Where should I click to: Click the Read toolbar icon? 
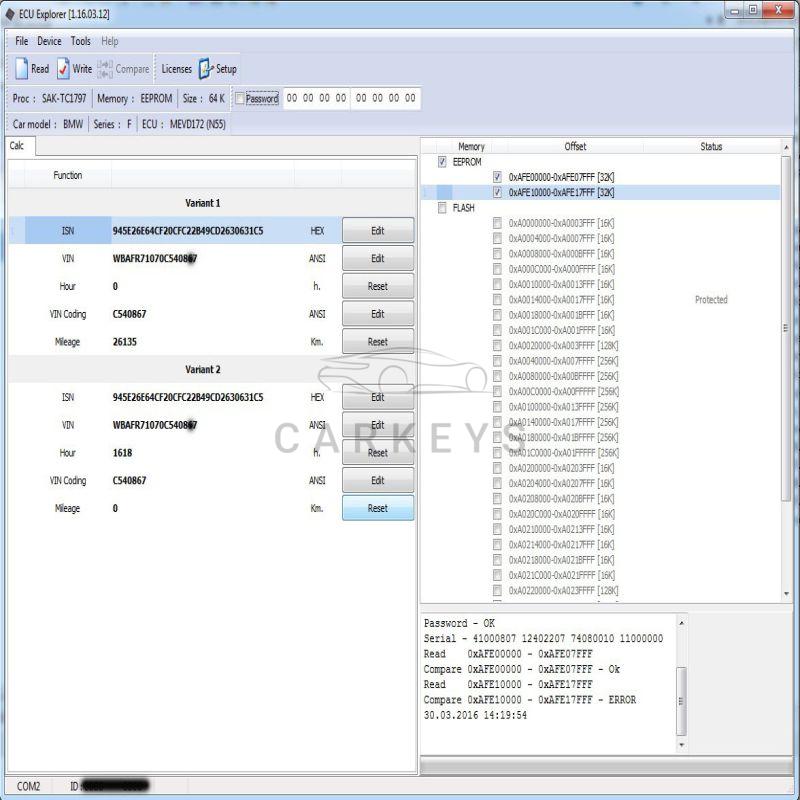[x=21, y=68]
